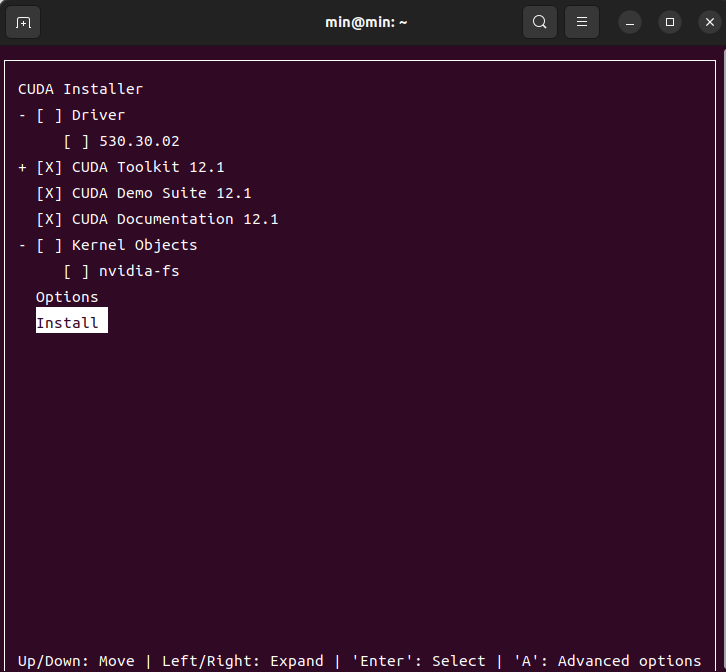Click the CUDA Documentation 12.1 label
Screen dimensions: 726x672
pyautogui.click(x=175, y=219)
